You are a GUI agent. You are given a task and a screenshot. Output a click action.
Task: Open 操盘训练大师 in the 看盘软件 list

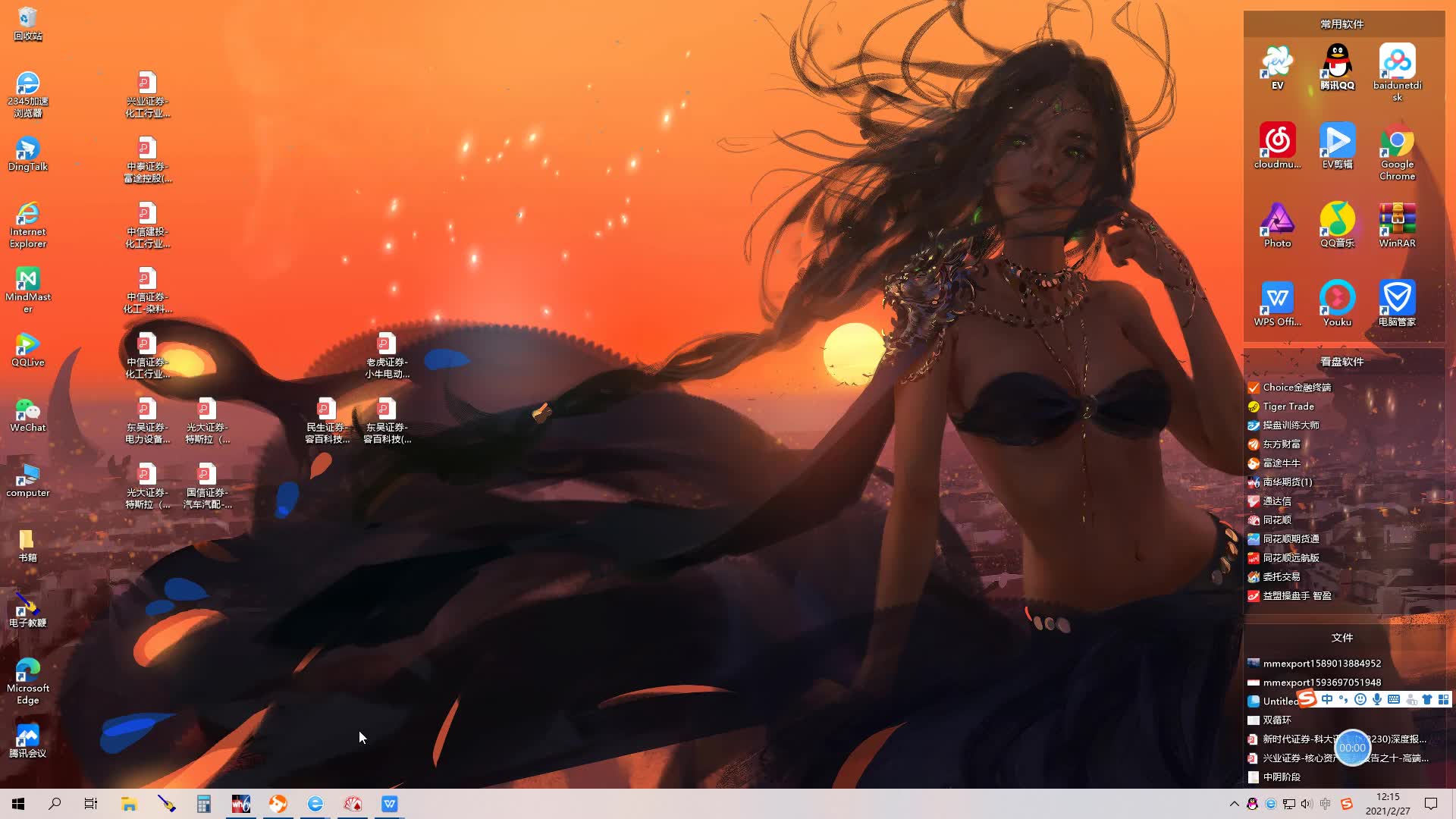pos(1284,425)
